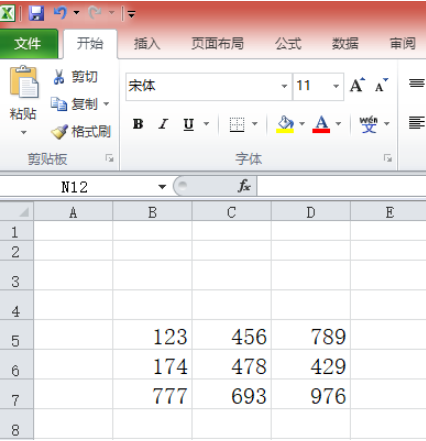Viewport: 426px width, 441px height.
Task: Expand the 粘贴 options arrow
Action: click(x=23, y=133)
